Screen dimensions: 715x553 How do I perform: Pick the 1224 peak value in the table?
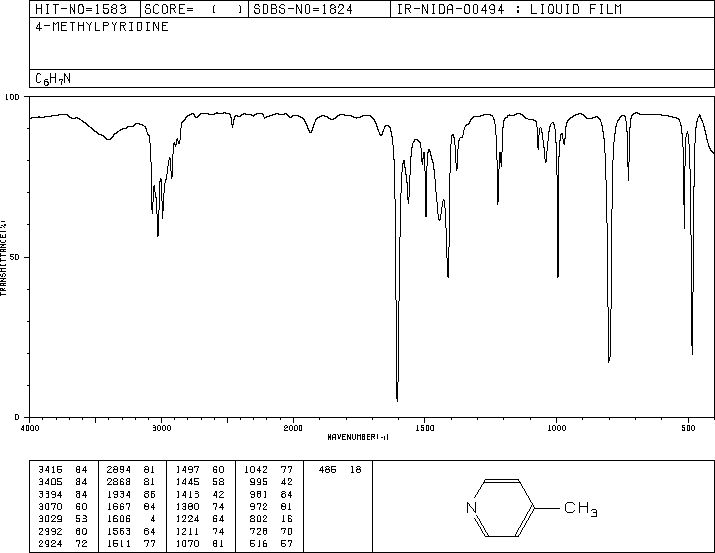click(187, 519)
